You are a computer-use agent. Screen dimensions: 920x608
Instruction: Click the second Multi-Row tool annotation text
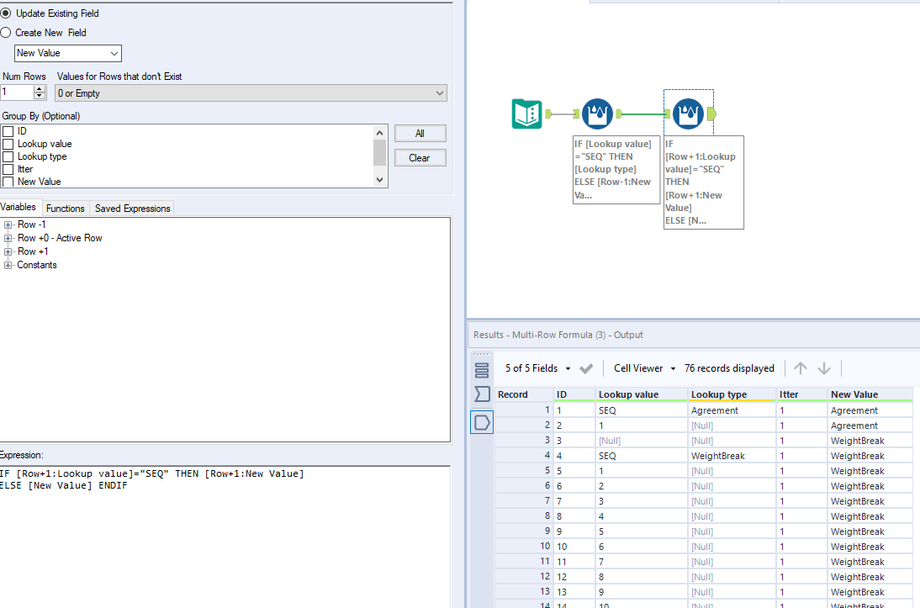tap(703, 182)
